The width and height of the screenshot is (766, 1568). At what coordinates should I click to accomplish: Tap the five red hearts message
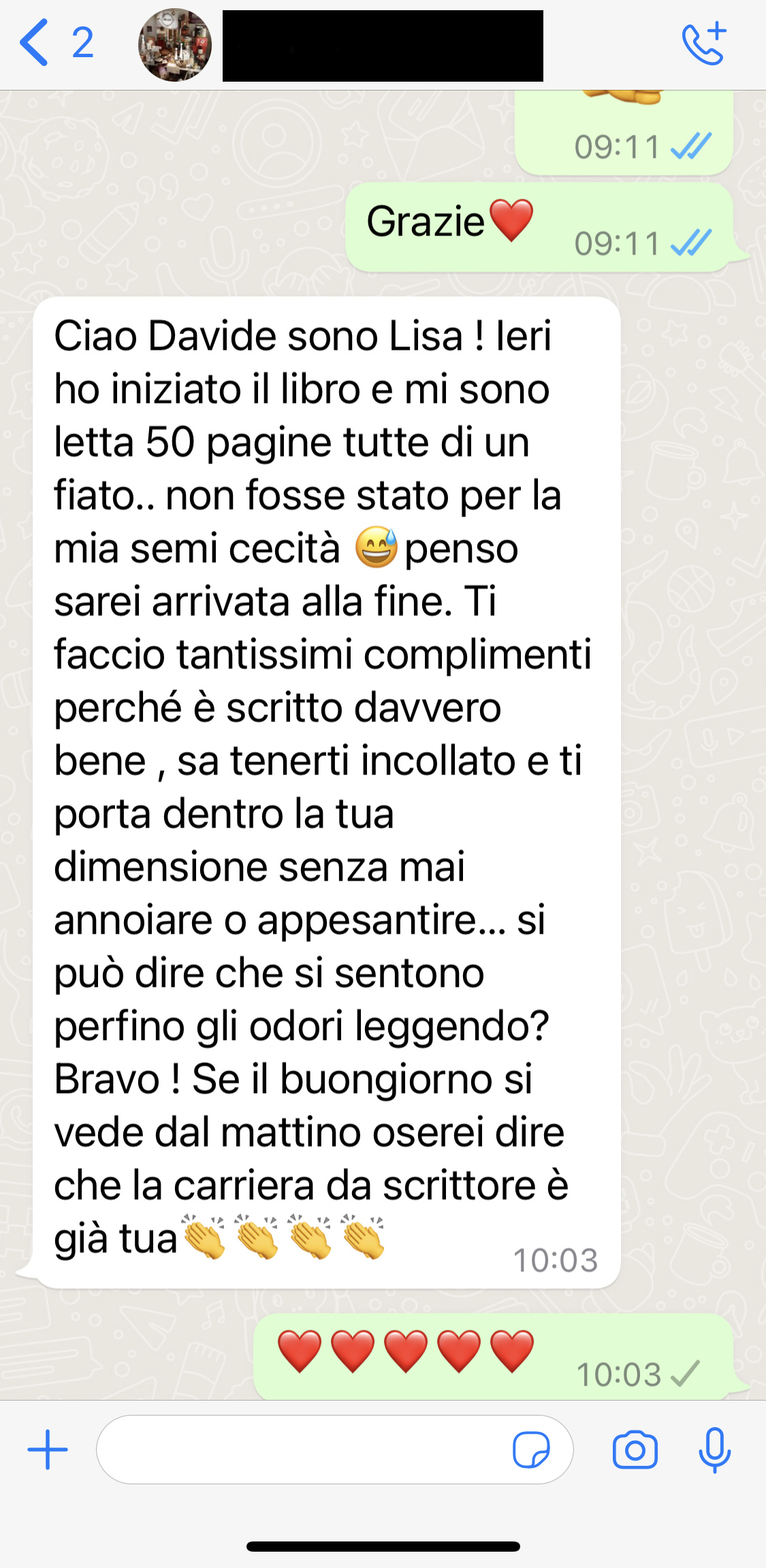[494, 1356]
